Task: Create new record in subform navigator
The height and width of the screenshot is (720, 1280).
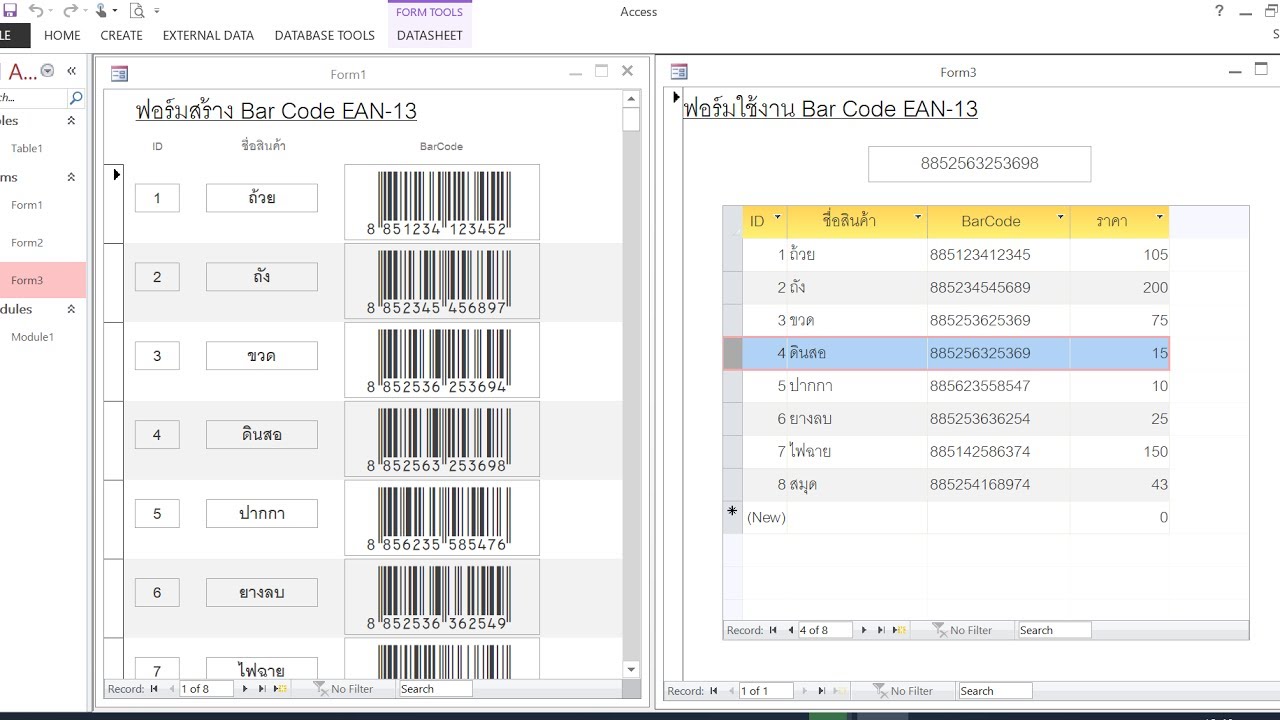Action: (x=900, y=630)
